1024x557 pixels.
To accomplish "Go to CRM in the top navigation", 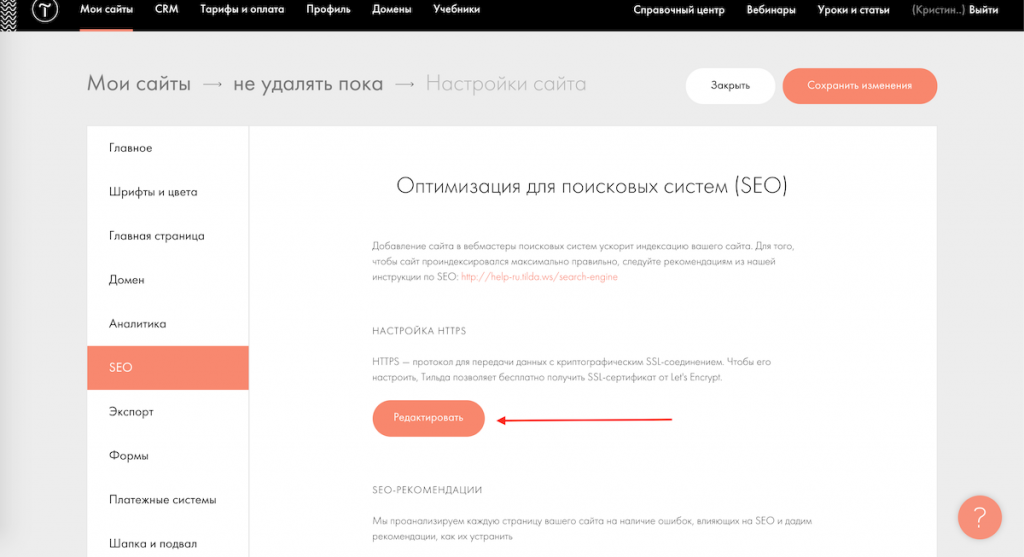I will pos(167,10).
